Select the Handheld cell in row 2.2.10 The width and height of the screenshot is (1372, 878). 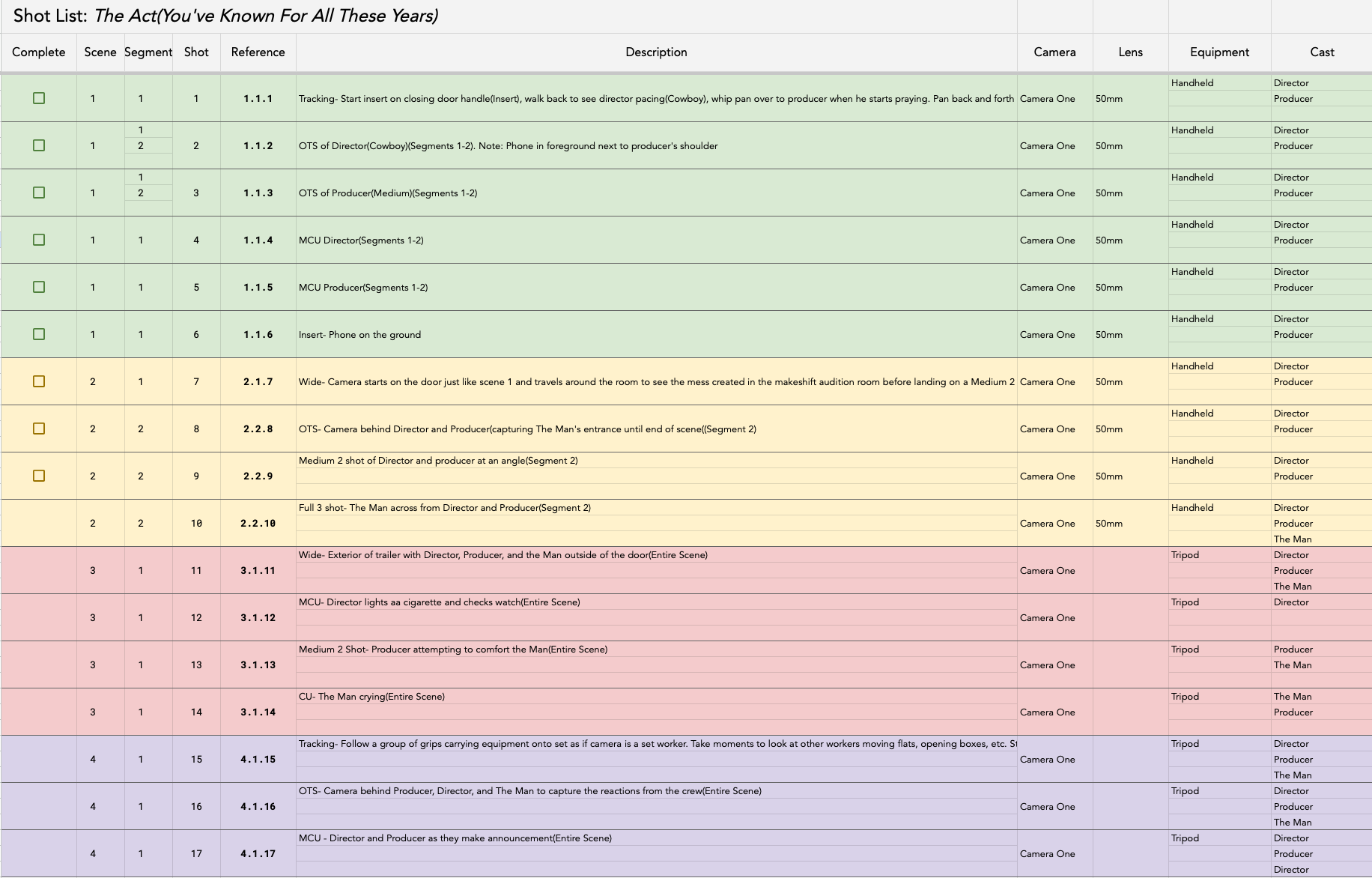[1219, 507]
